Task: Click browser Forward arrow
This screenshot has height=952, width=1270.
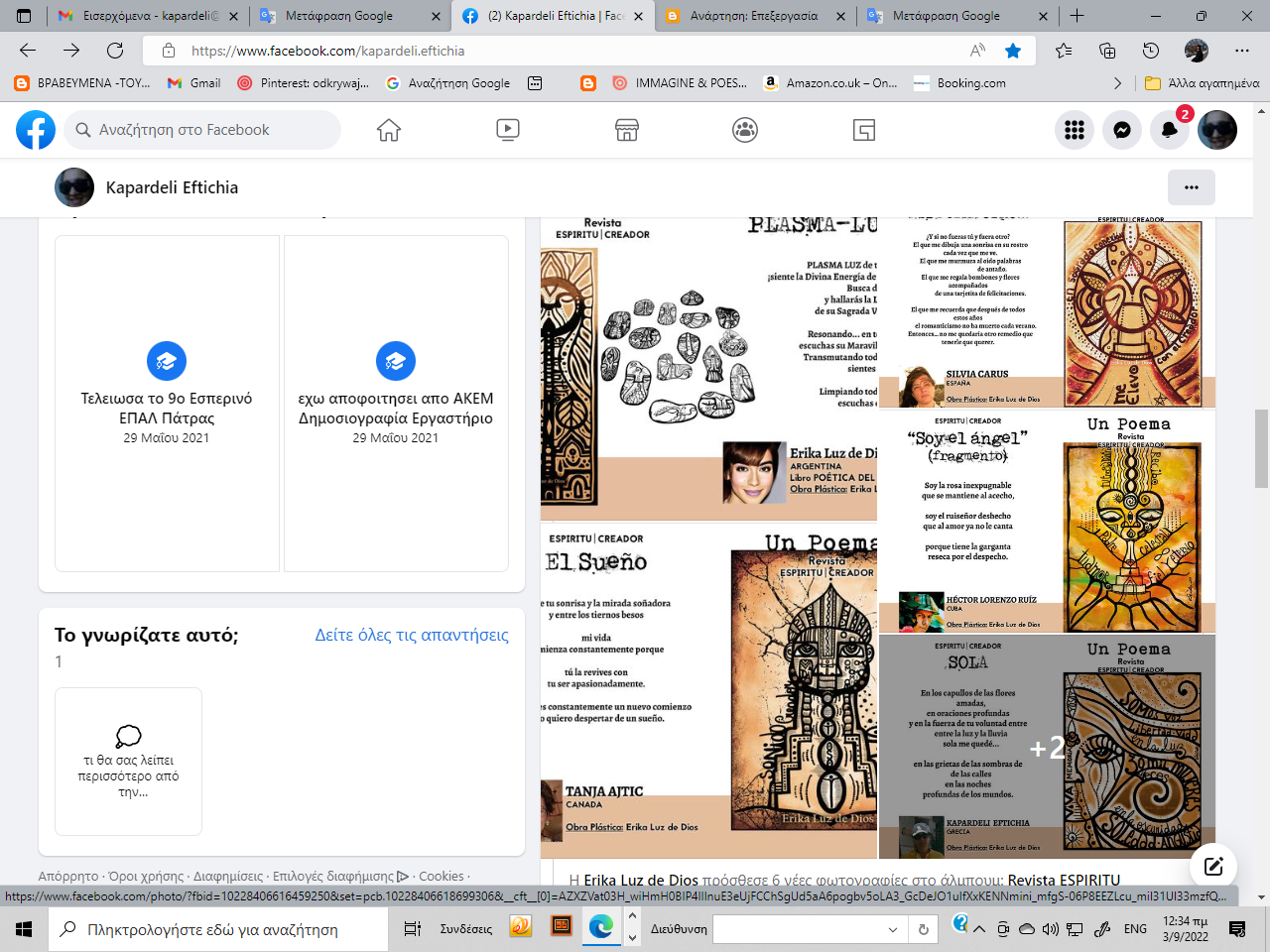Action: coord(71,51)
